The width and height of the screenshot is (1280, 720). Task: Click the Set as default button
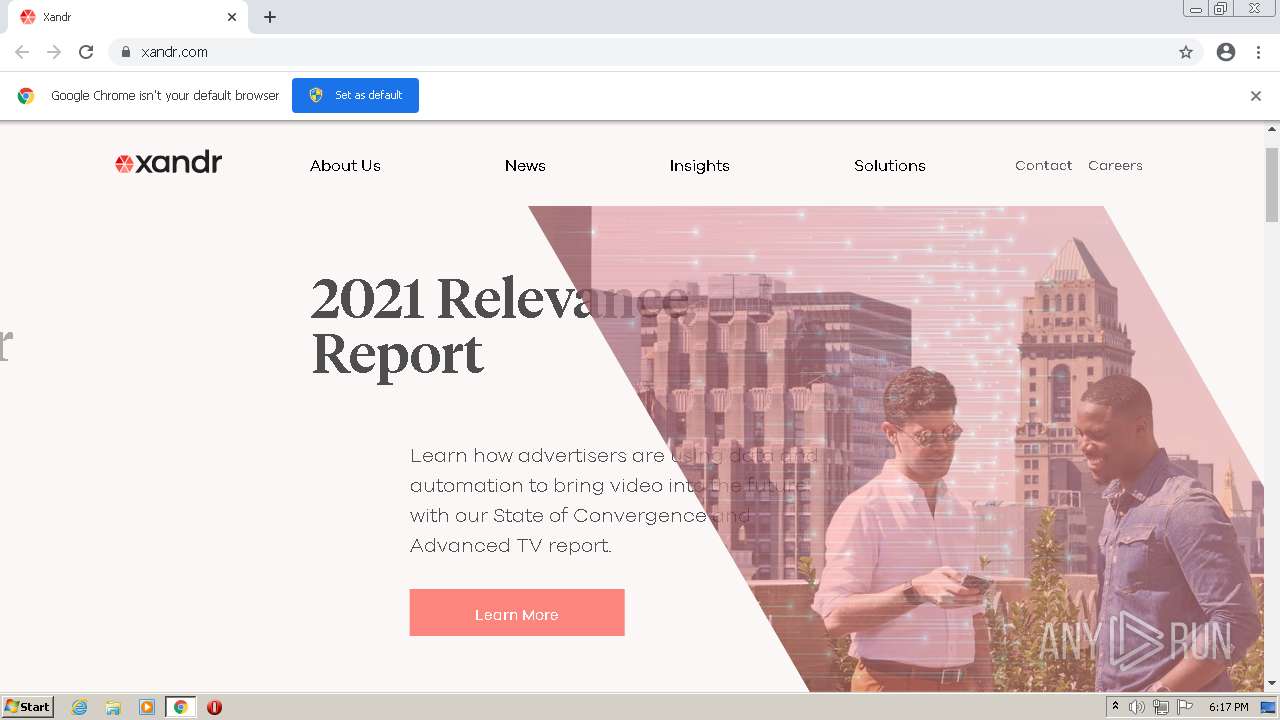[355, 95]
